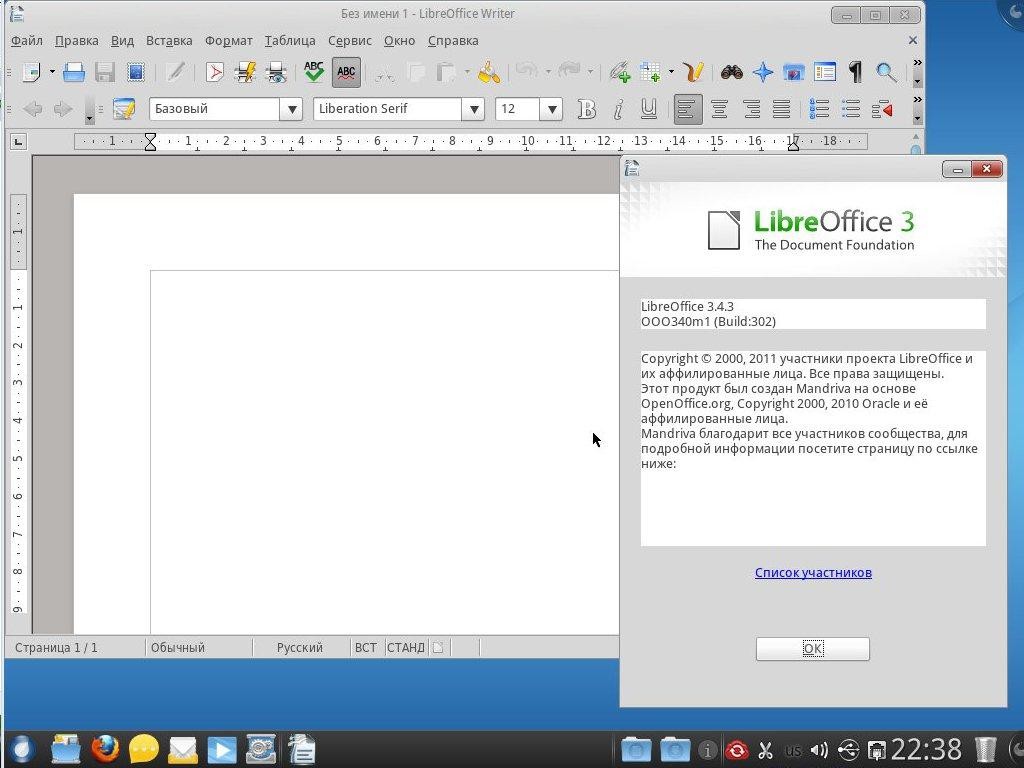Toggle Justified alignment
1024x768 pixels.
click(782, 109)
